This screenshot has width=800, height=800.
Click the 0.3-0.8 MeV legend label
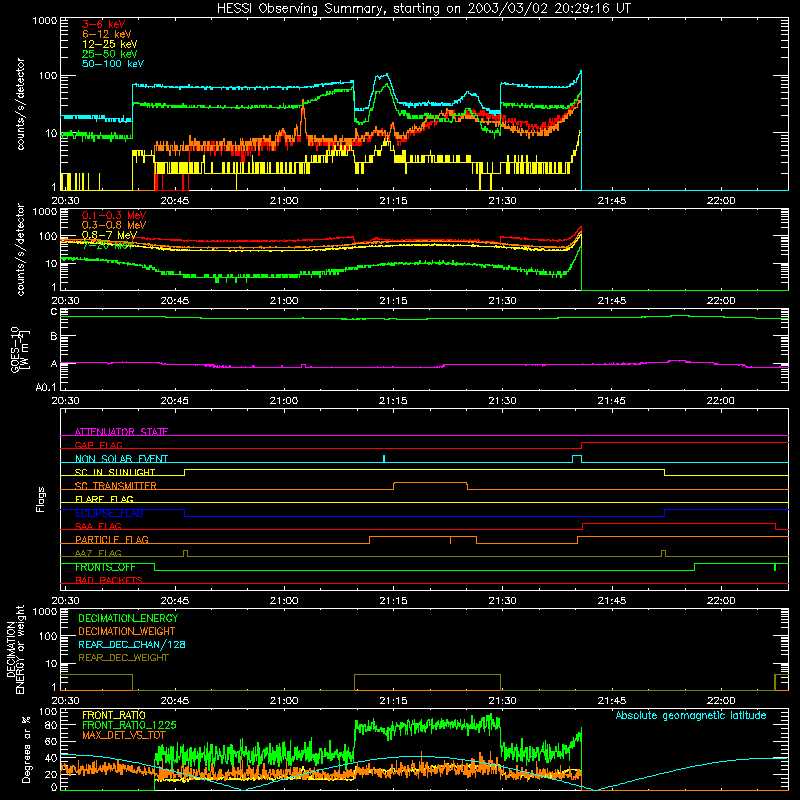114,225
